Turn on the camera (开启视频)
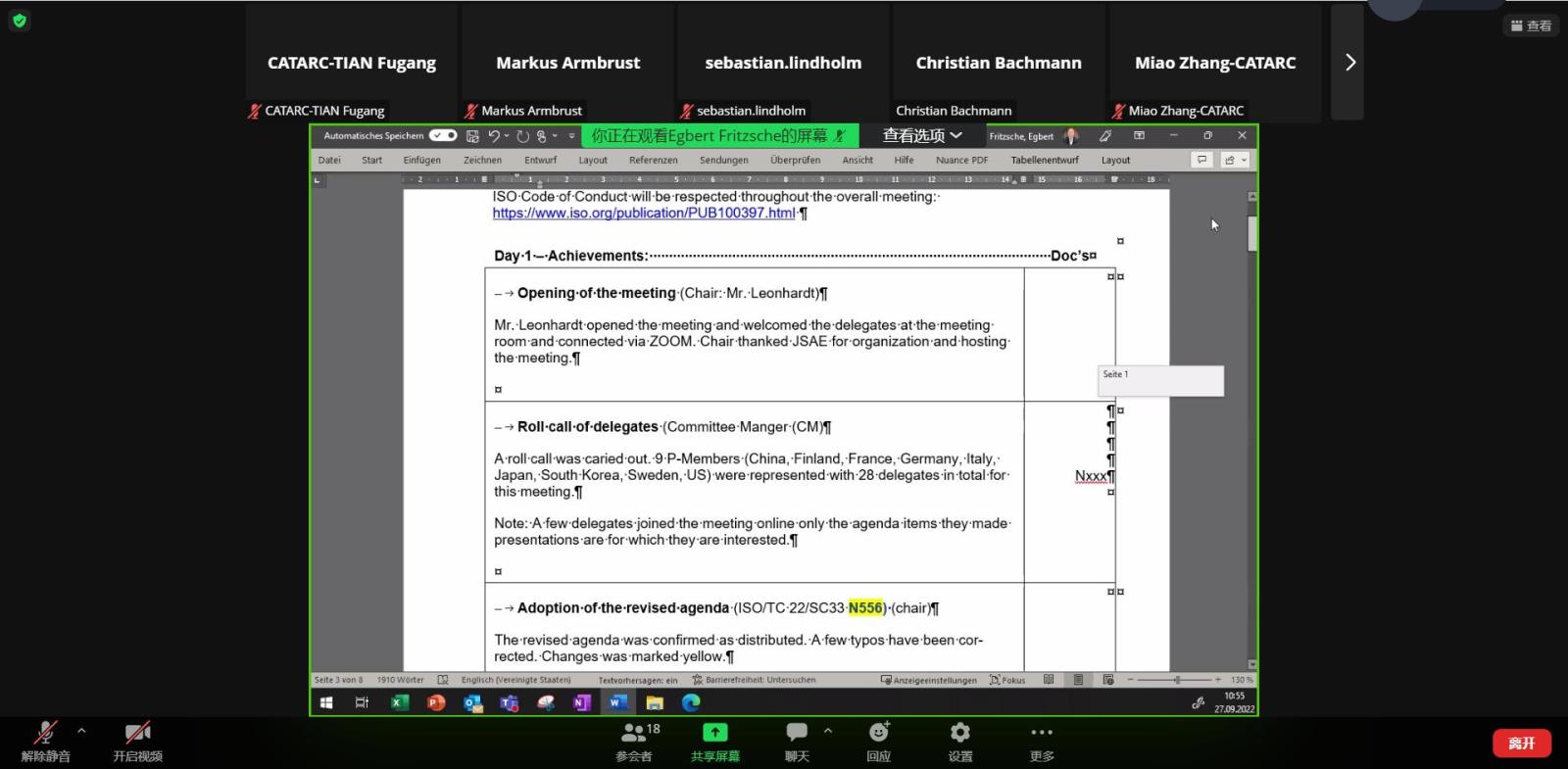The width and height of the screenshot is (1568, 769). 137,733
